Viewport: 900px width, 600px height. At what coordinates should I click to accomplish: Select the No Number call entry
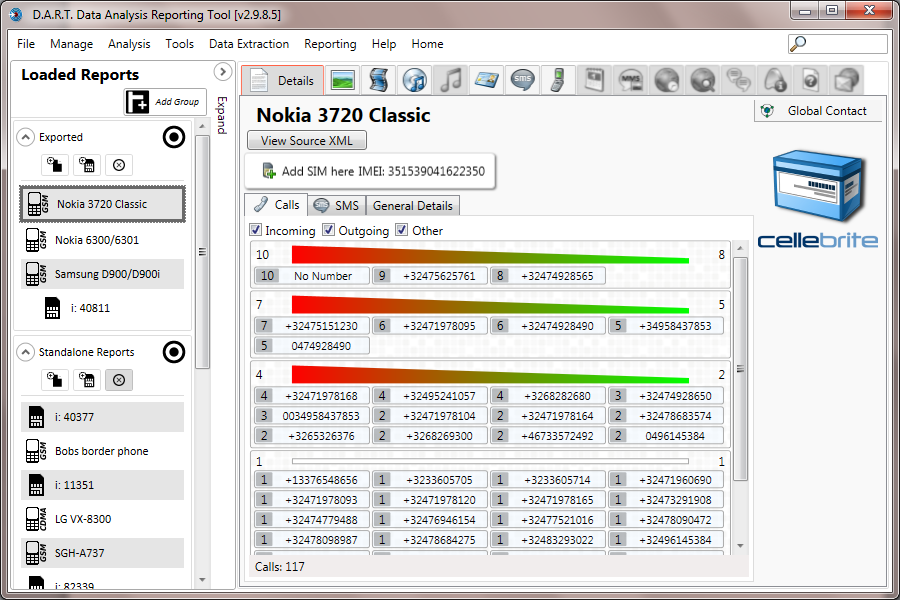point(312,276)
